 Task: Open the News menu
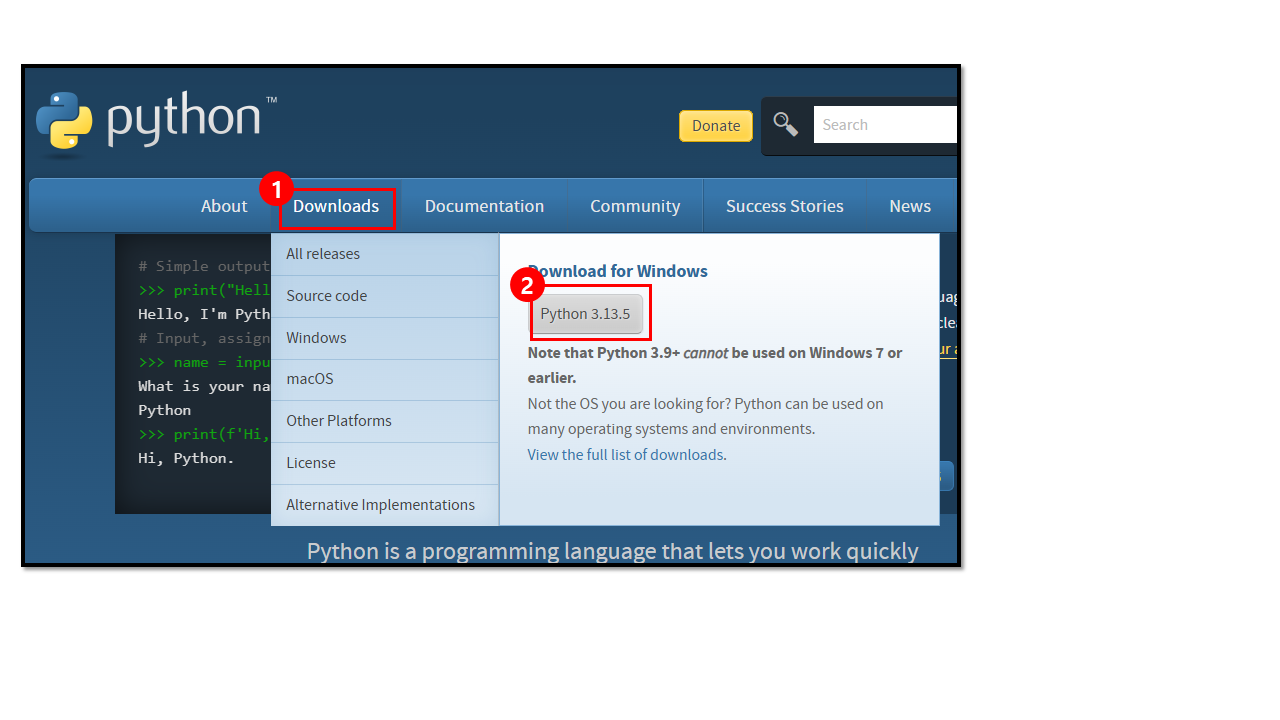tap(910, 206)
